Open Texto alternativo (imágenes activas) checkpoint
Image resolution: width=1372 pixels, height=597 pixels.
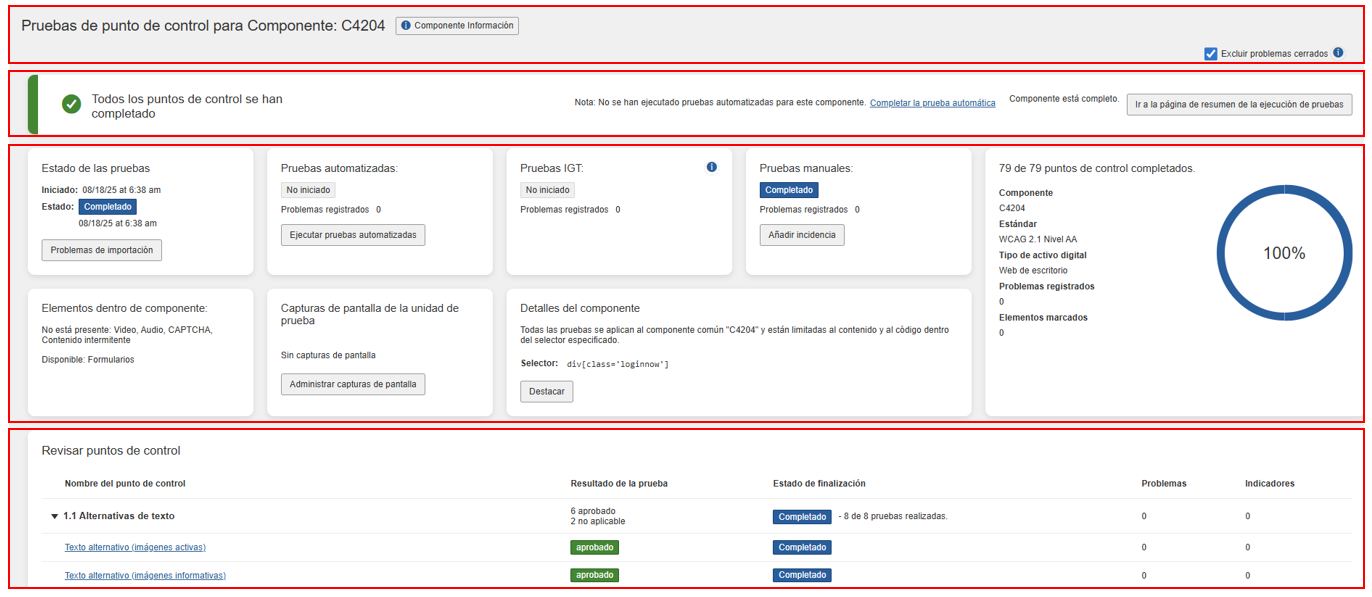[x=135, y=547]
